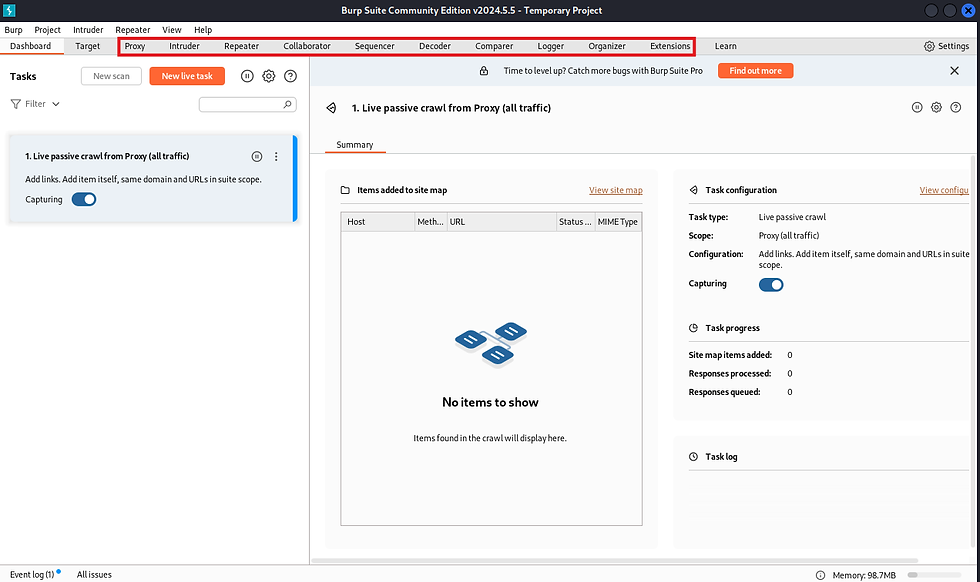Dismiss the Burp Suite Pro banner
Screen dimensions: 980x582
954,71
